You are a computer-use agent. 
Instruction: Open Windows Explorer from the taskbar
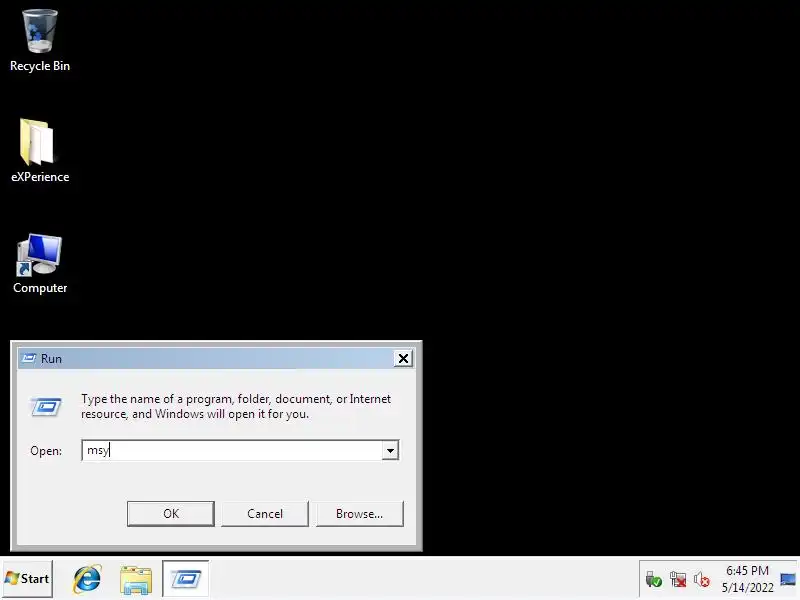(136, 579)
